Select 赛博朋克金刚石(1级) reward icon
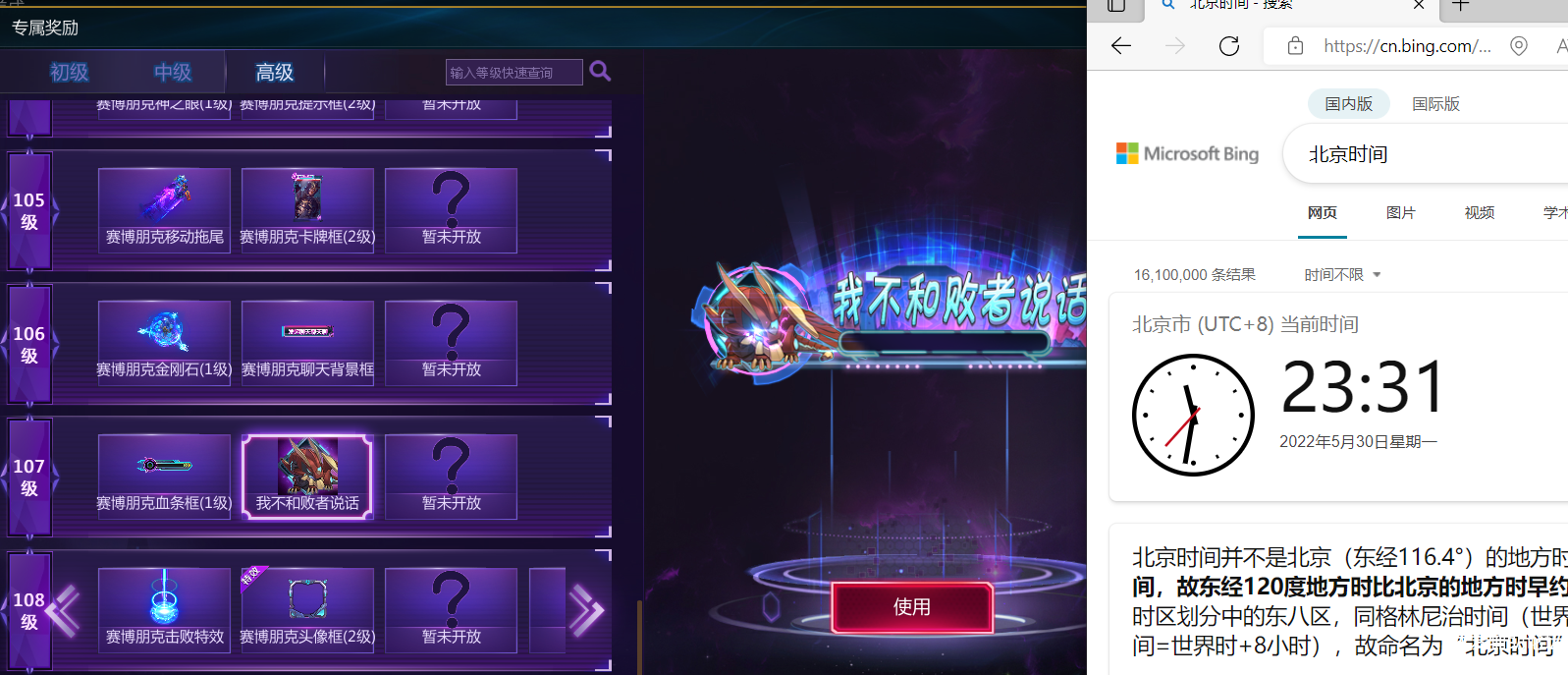The width and height of the screenshot is (1568, 675). click(x=164, y=343)
